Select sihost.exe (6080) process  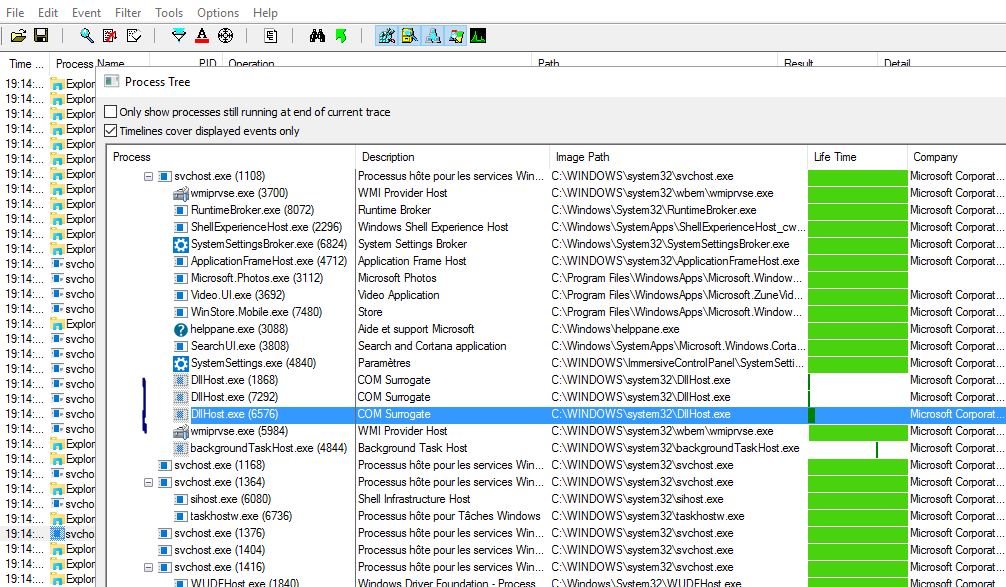(230, 499)
